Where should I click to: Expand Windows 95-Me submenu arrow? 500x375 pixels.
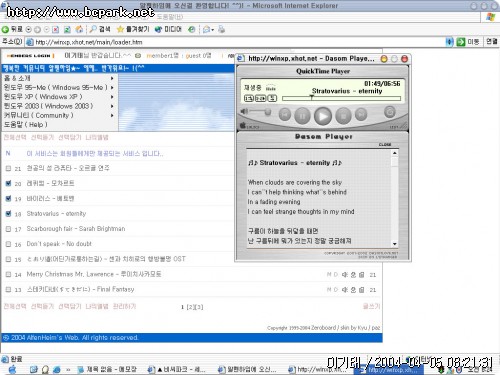click(x=112, y=87)
